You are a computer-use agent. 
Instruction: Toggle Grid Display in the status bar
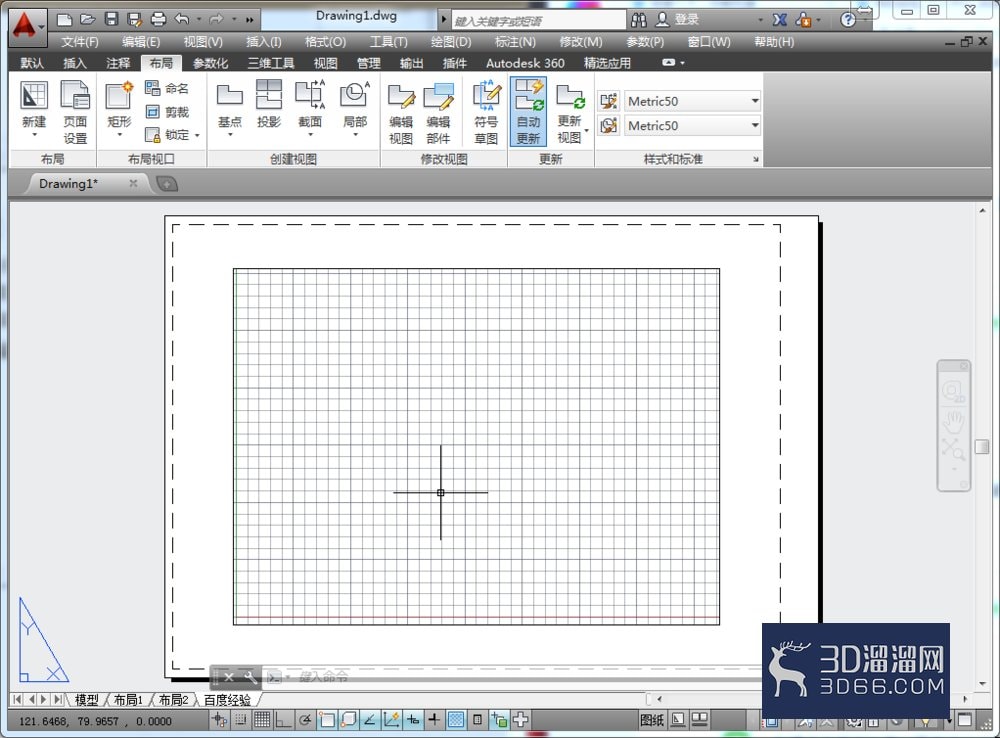pos(262,720)
